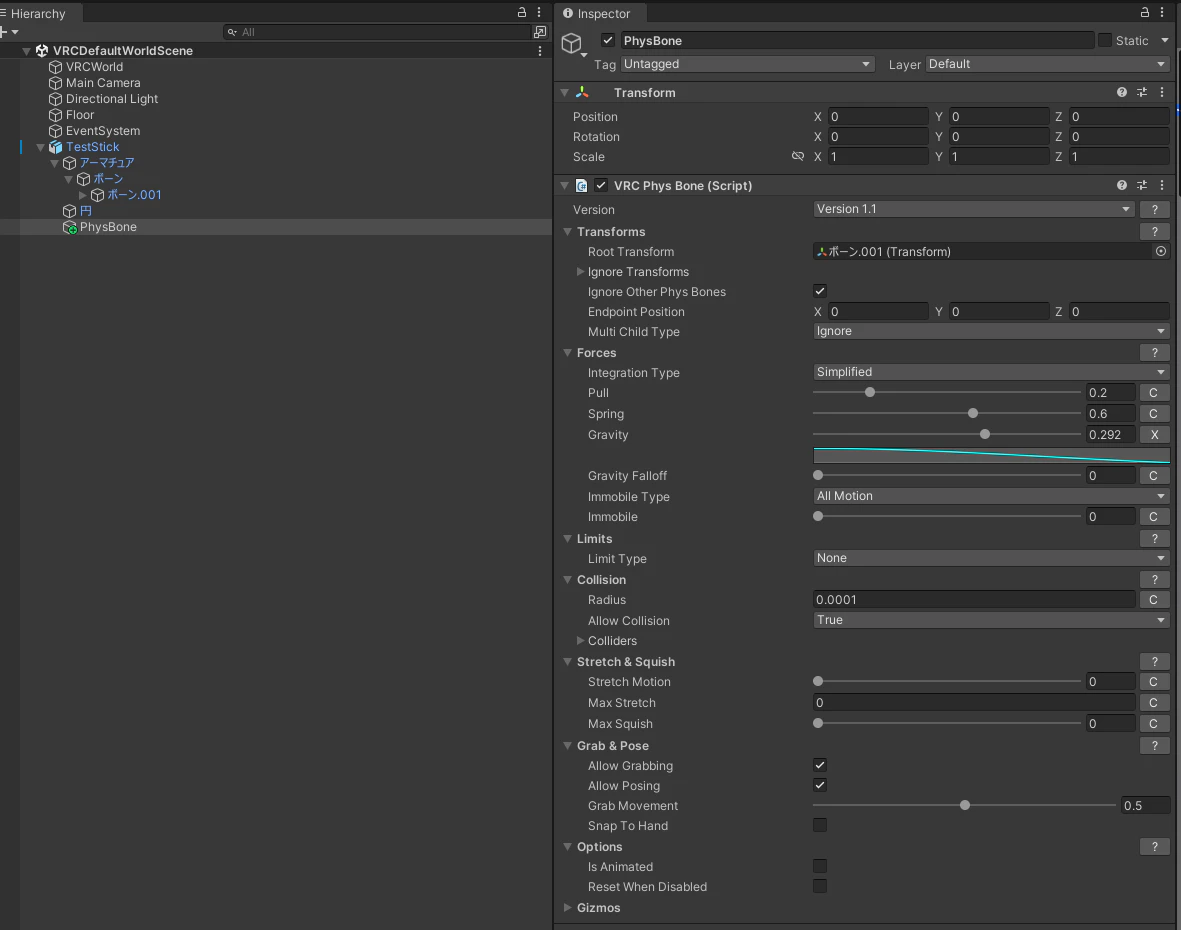Screen dimensions: 1181x930
Task: Open the Layer dropdown showing Default
Action: coord(1047,64)
